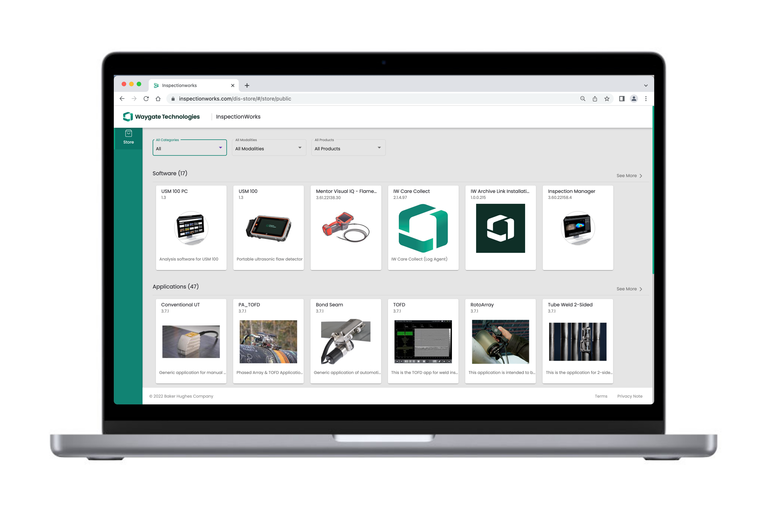768x512 pixels.
Task: Click See More for Software section
Action: (x=629, y=175)
